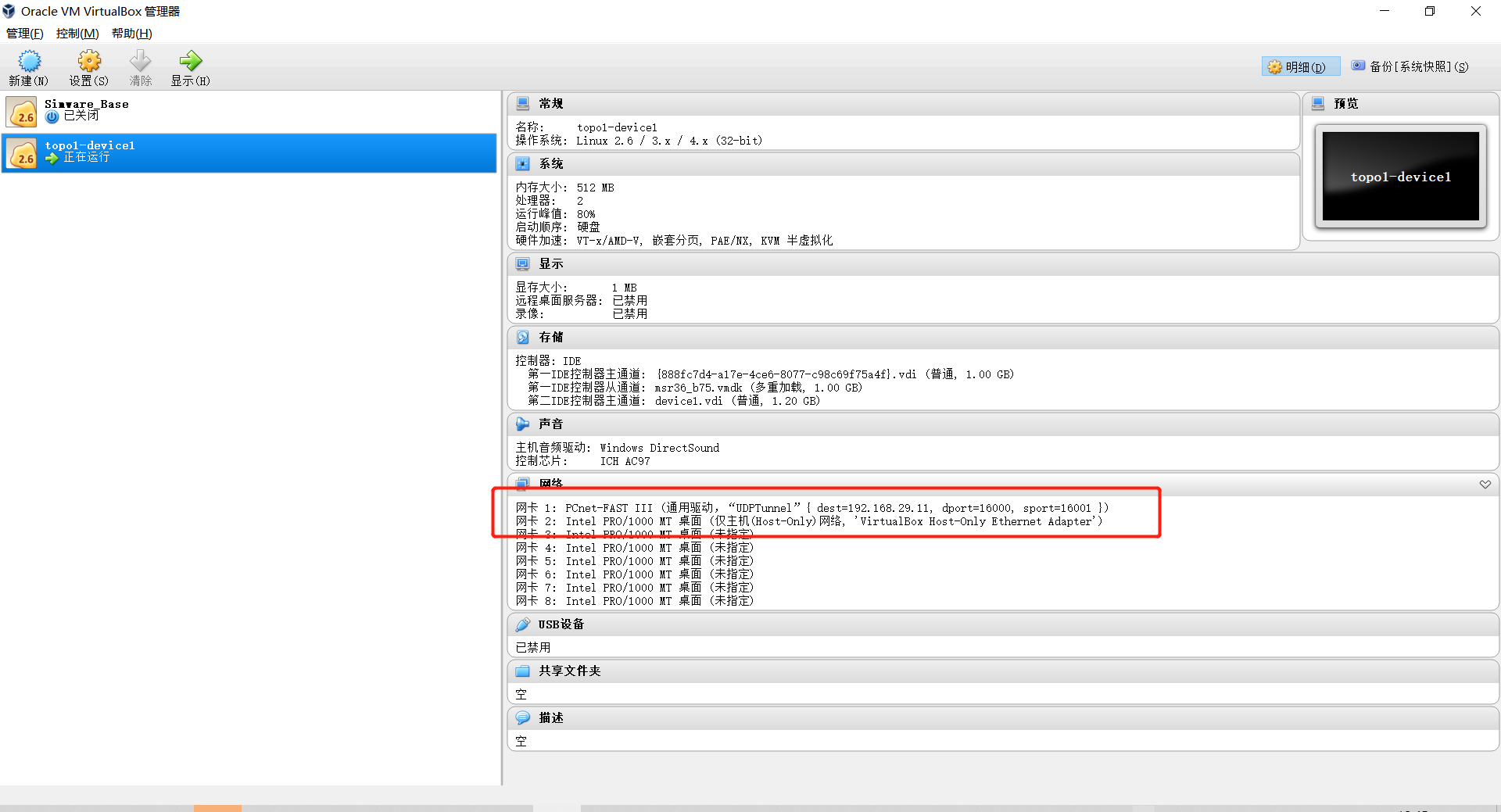Open the 管理(F) menu
This screenshot has height=812, width=1501.
point(25,33)
